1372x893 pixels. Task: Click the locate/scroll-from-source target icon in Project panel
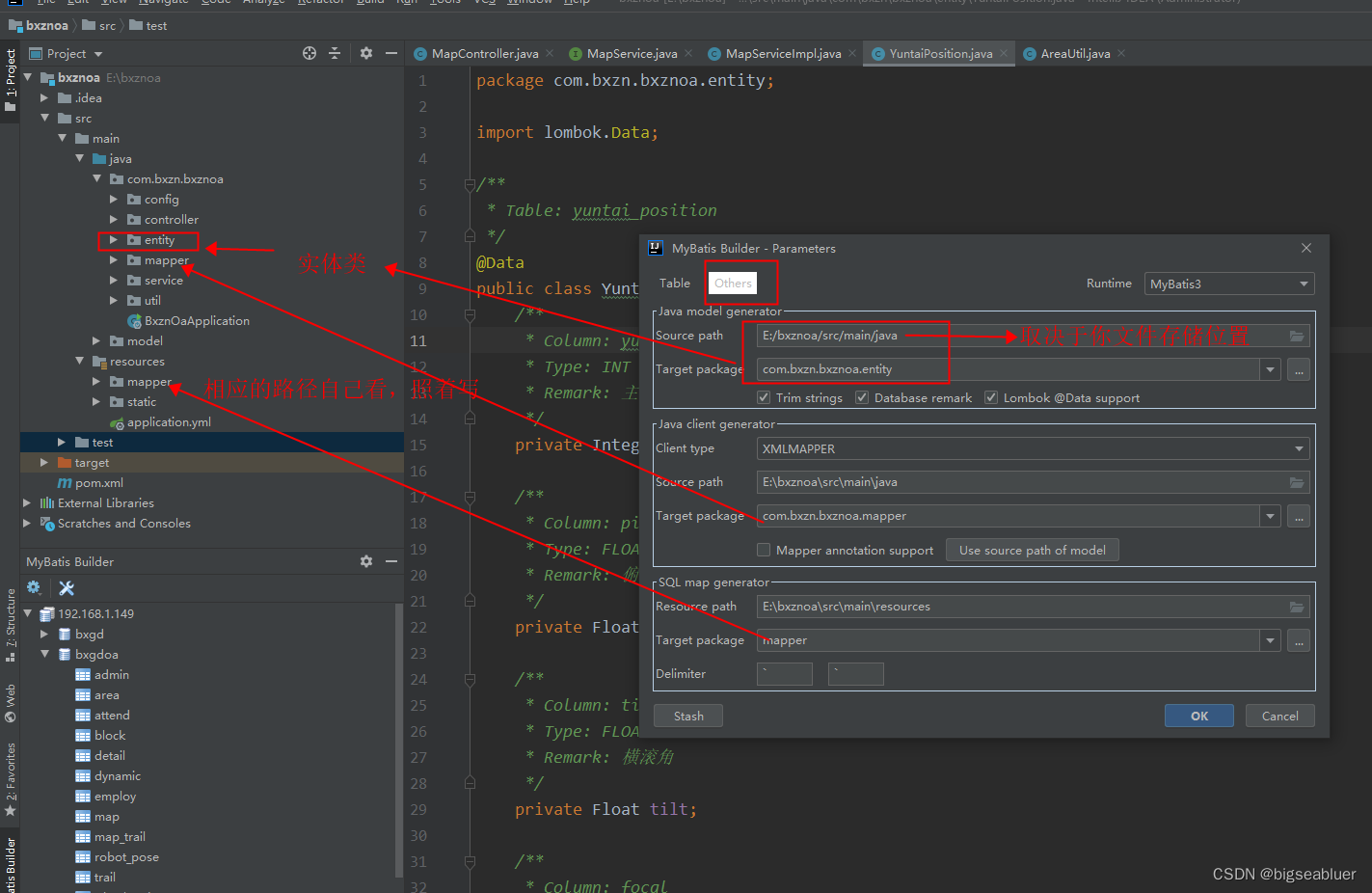[x=309, y=53]
